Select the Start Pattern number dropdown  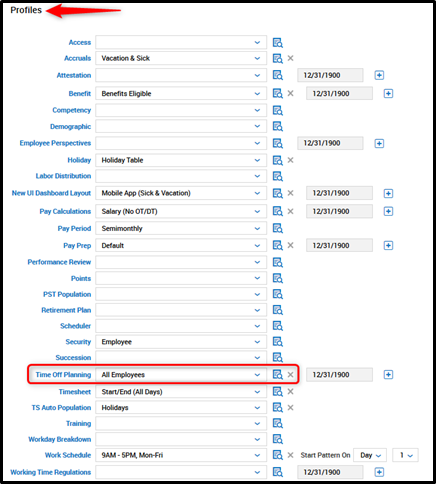(405, 455)
